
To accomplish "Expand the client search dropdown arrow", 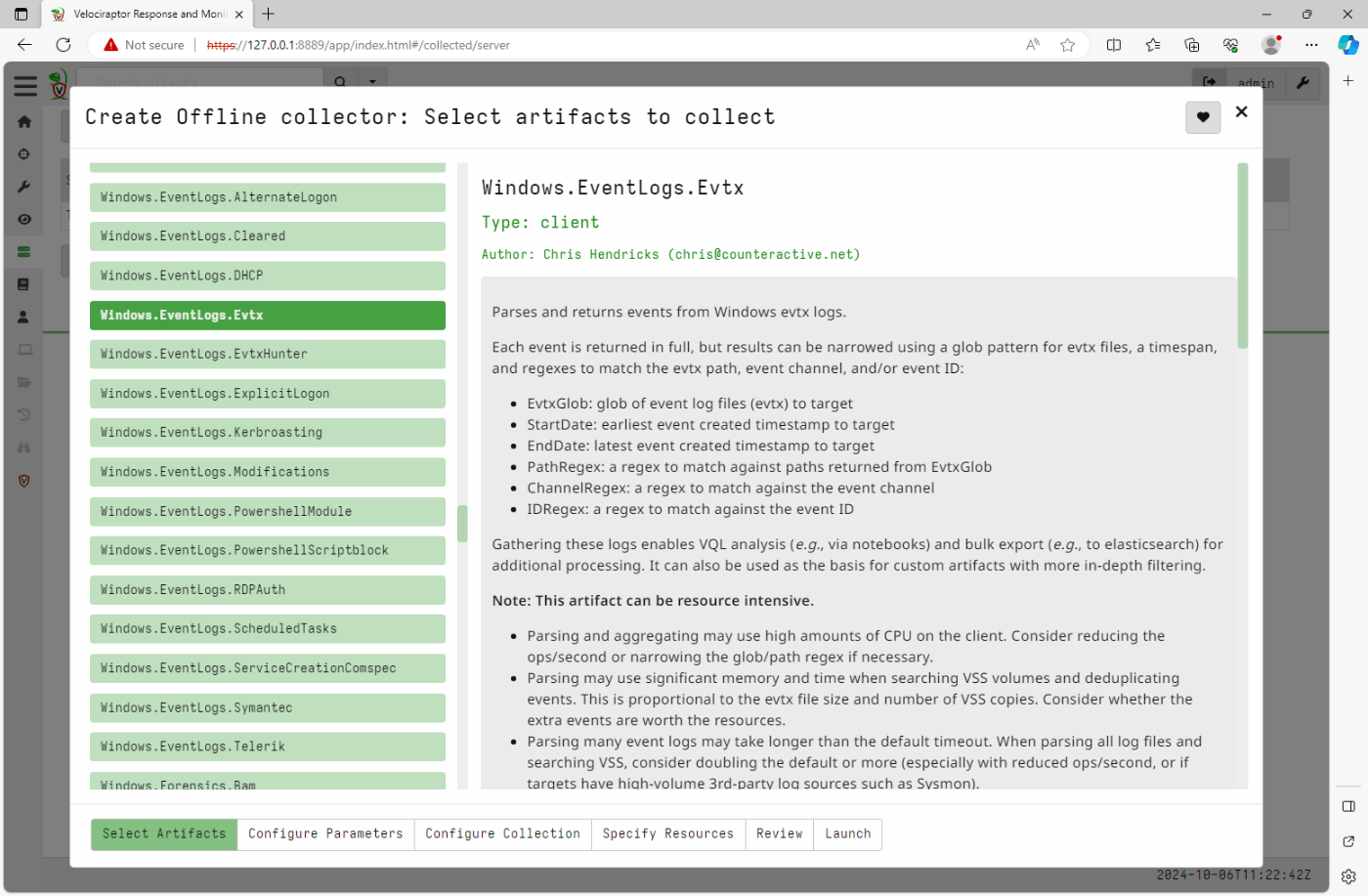I will point(372,82).
